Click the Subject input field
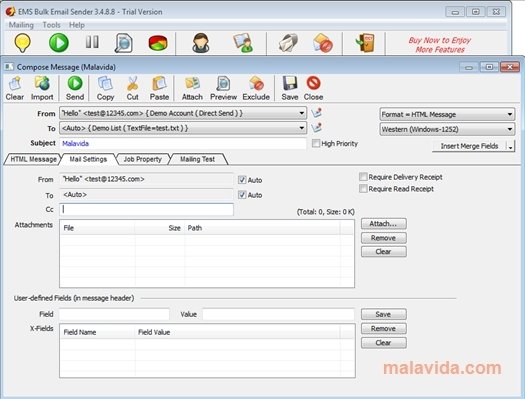The image size is (525, 399). 183,143
